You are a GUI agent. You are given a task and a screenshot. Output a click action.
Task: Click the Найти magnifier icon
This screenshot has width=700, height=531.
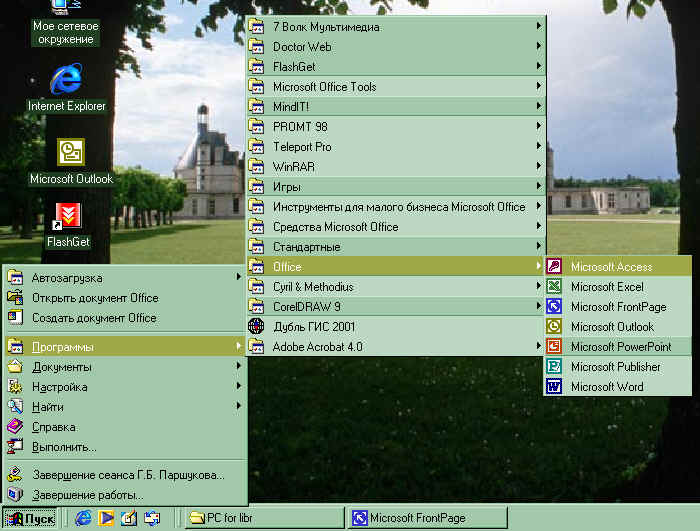[15, 407]
